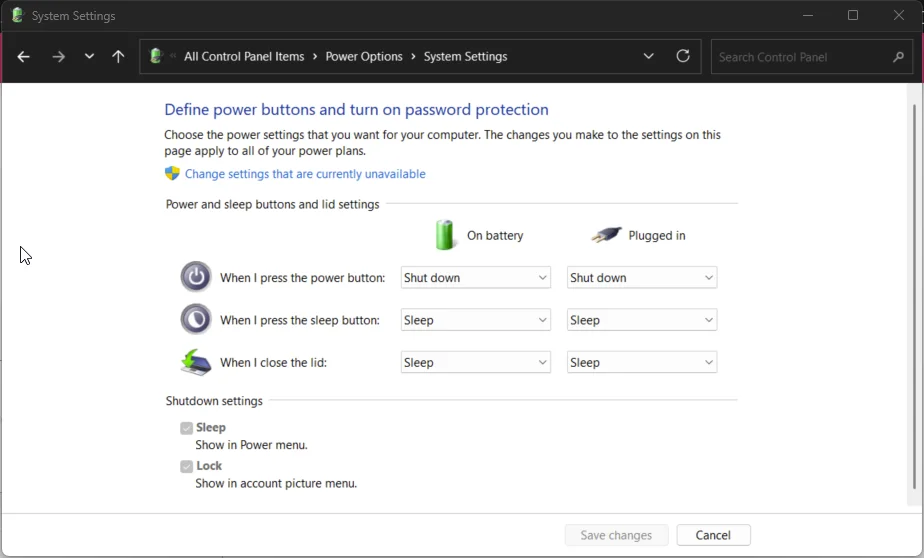Click 'When I press the power button:' label

pyautogui.click(x=302, y=278)
